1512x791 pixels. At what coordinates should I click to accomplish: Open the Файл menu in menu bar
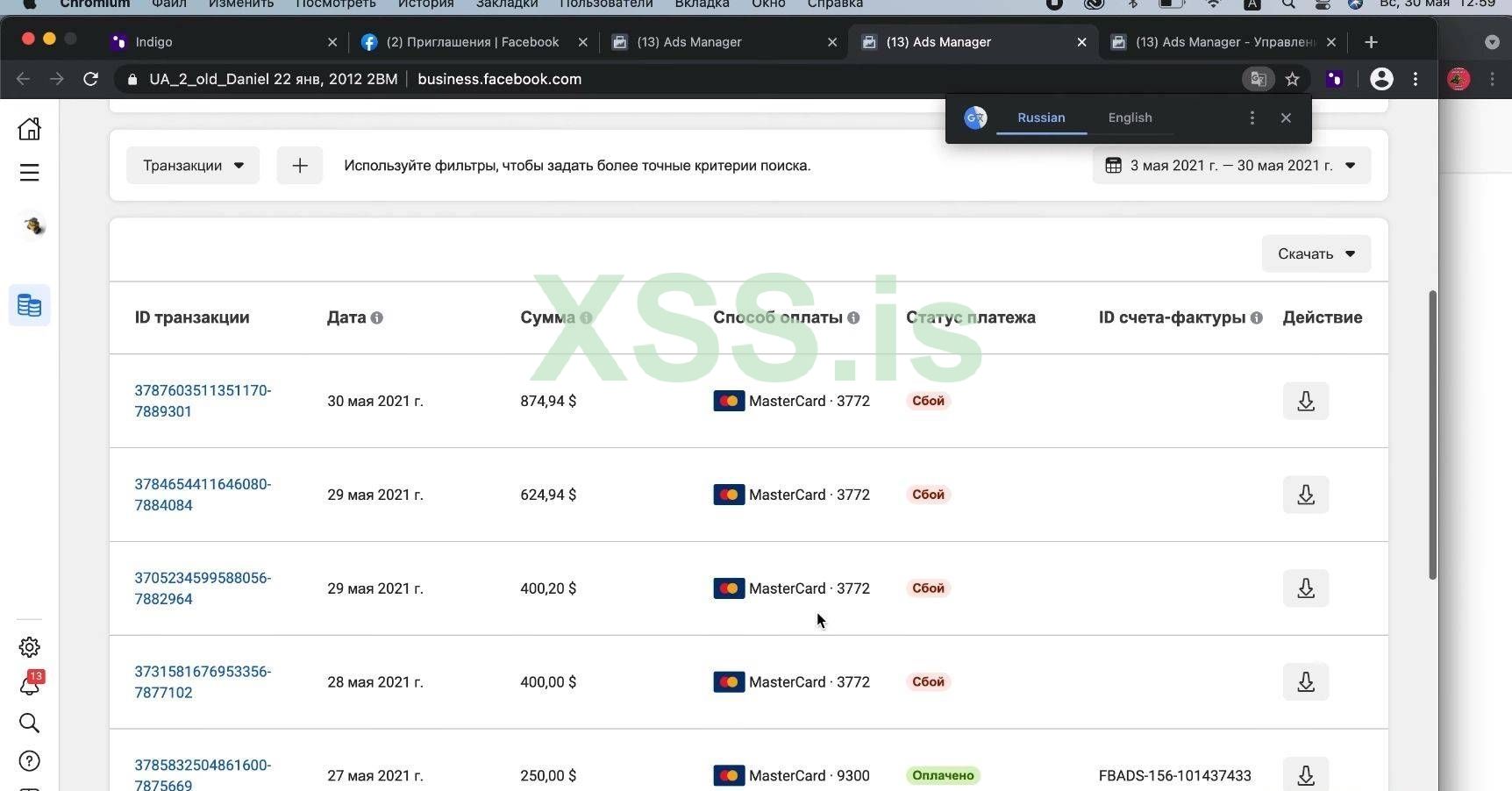click(169, 4)
